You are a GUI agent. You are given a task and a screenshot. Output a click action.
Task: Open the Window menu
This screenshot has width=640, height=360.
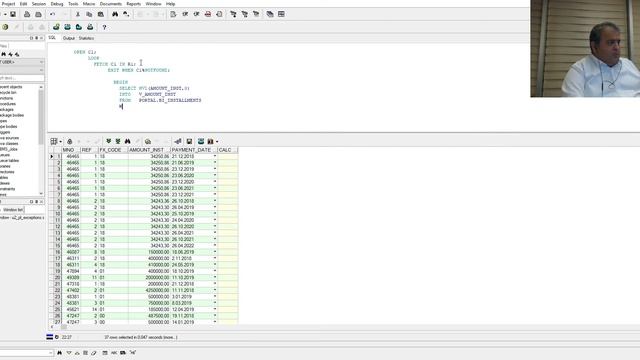pos(153,4)
